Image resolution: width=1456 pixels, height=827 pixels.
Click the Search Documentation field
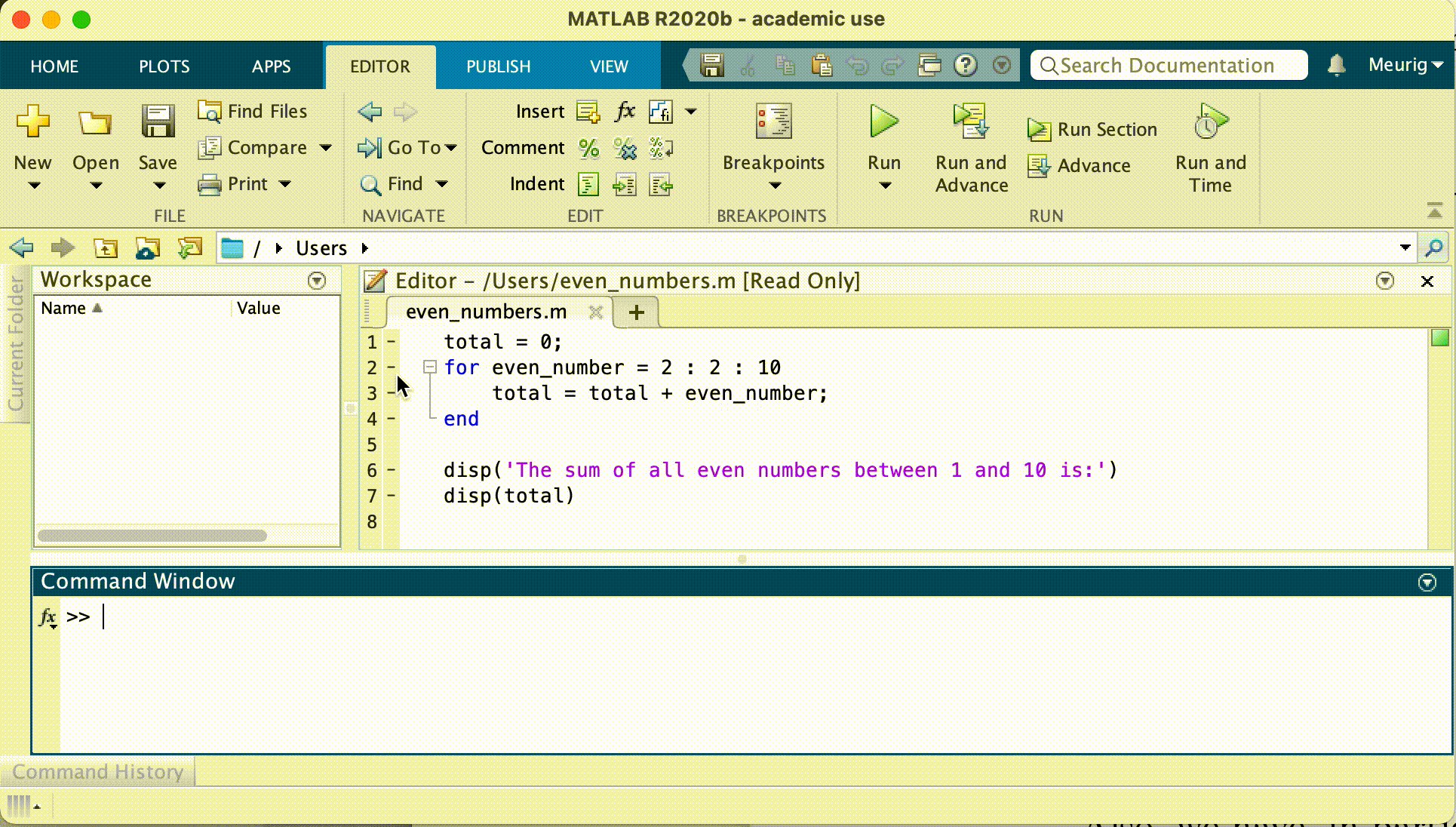click(1169, 66)
